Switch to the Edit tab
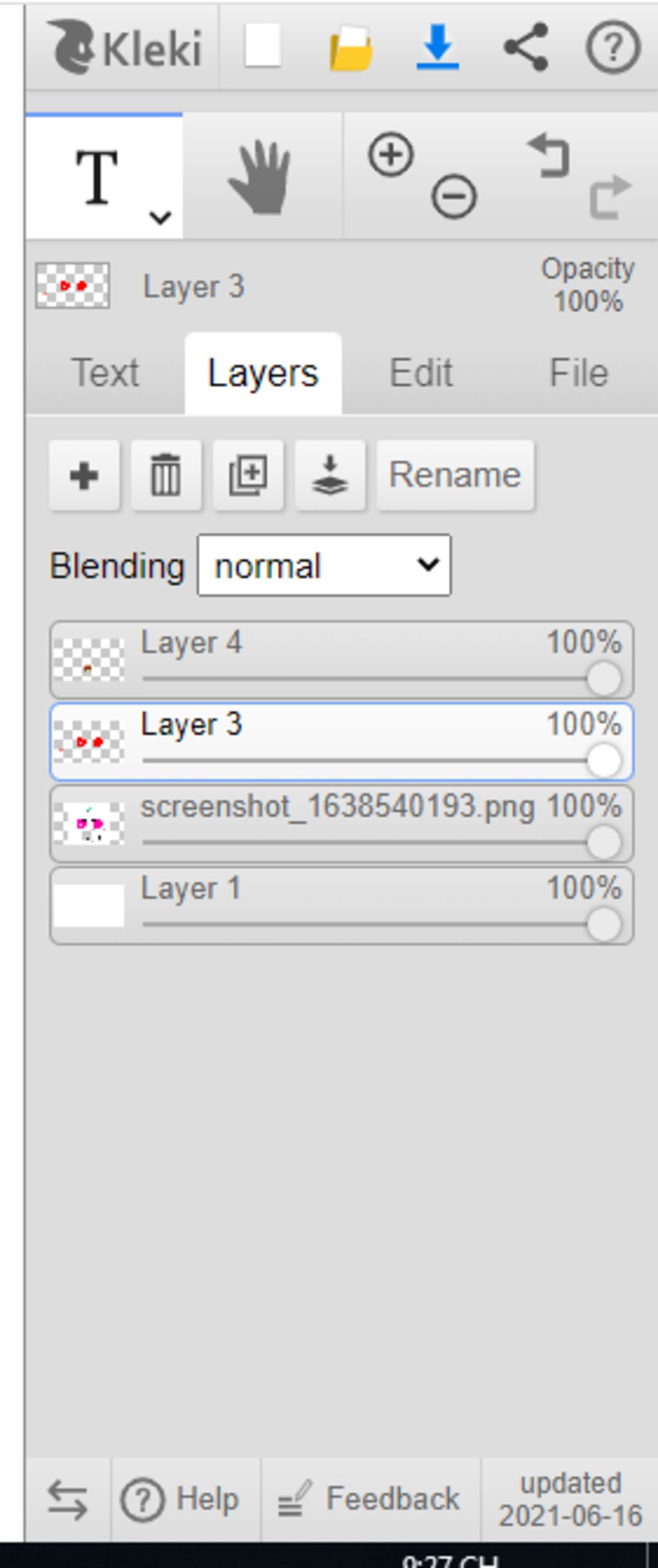 (x=422, y=373)
